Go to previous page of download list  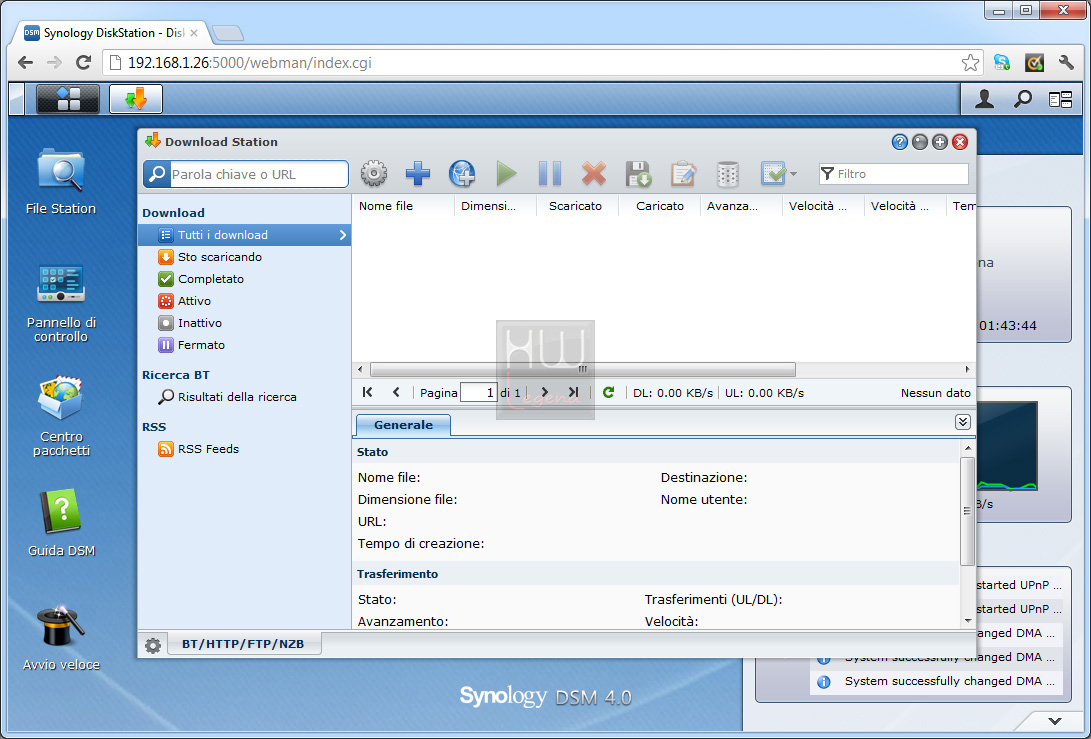click(x=396, y=392)
